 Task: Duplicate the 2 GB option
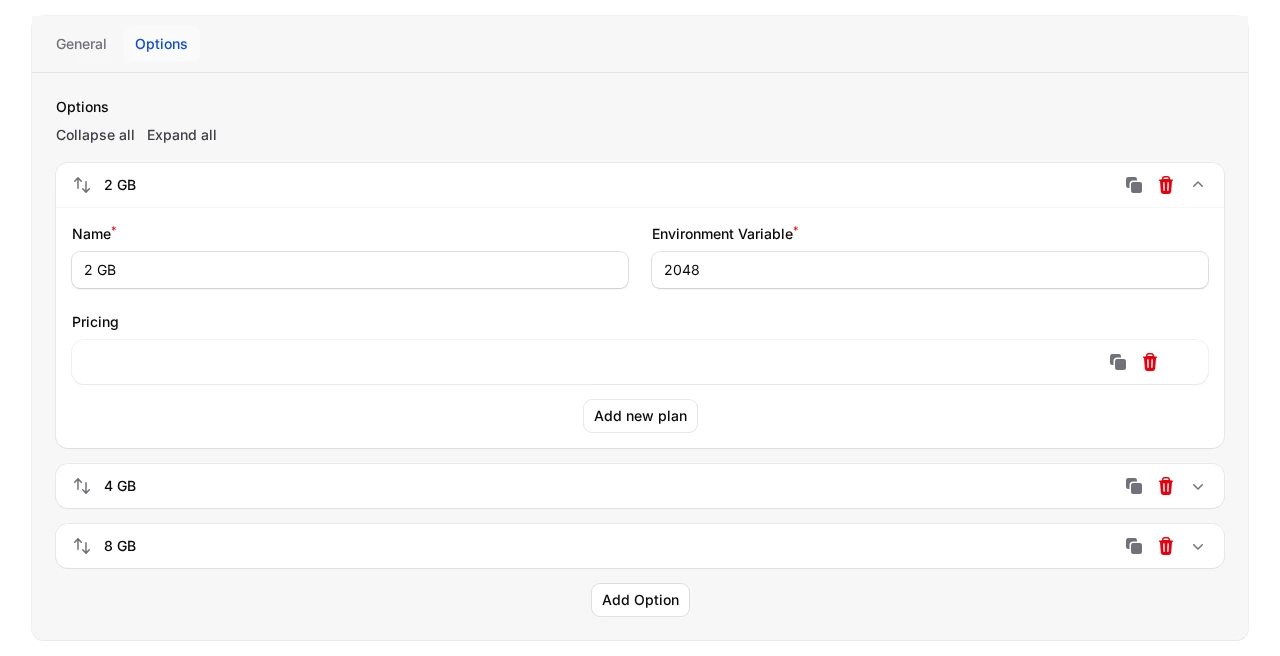(x=1134, y=185)
